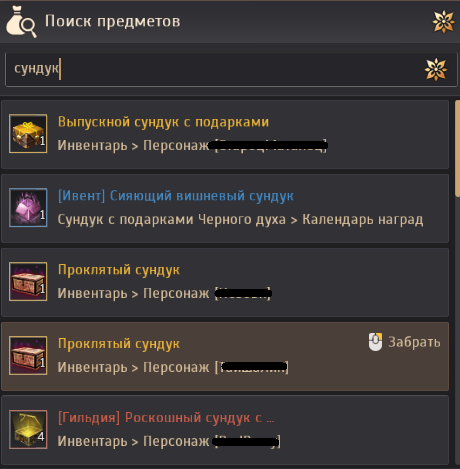Viewport: 460px width, 469px height.
Task: Select the first Проклятый сундук result row
Action: 225,282
